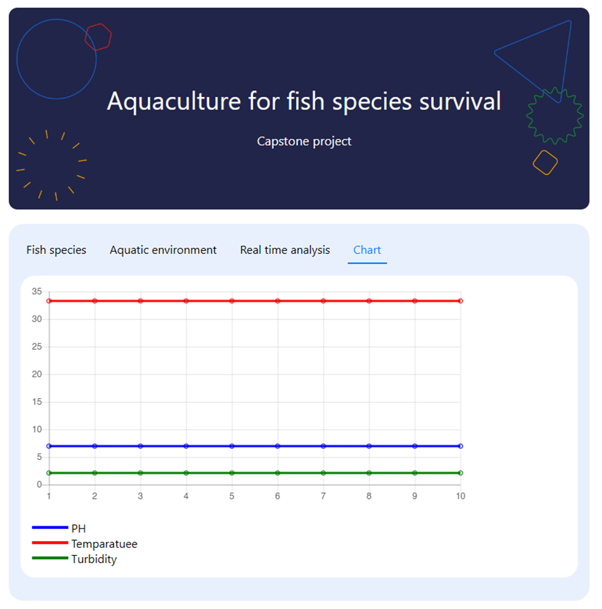
Task: Click the red heptagon shape in banner
Action: pos(98,37)
